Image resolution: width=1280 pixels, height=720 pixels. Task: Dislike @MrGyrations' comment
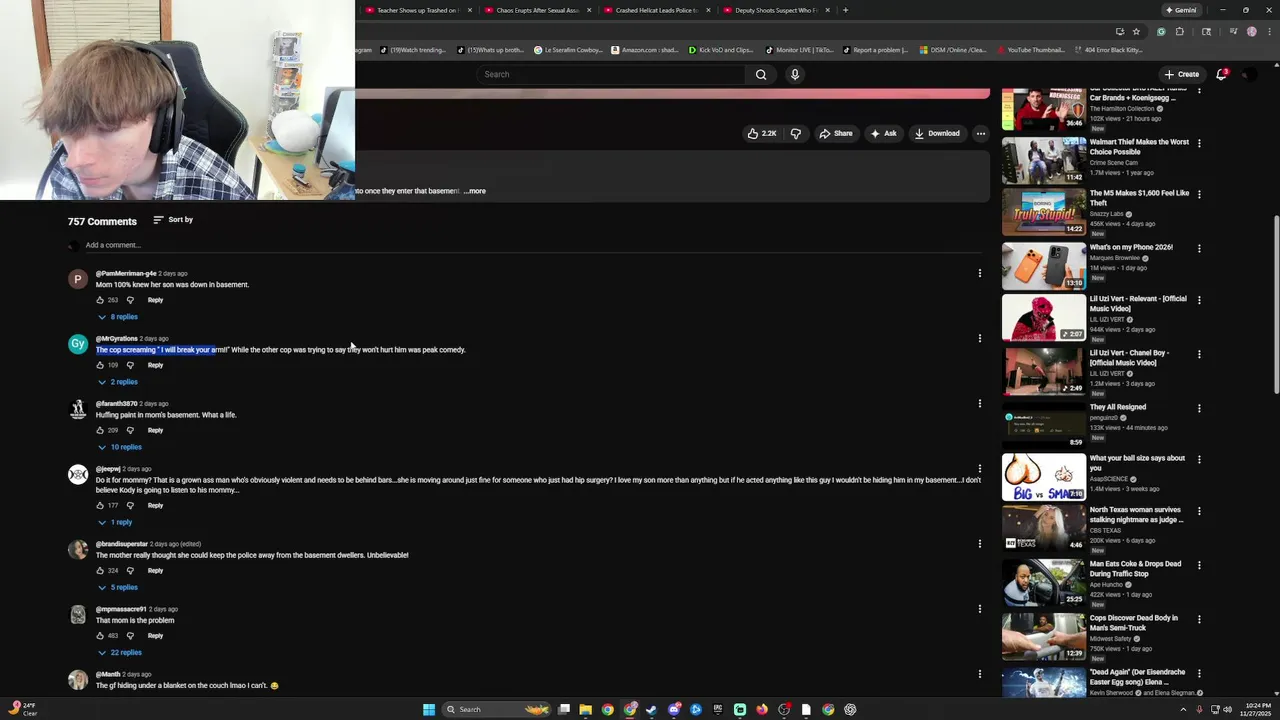click(130, 365)
